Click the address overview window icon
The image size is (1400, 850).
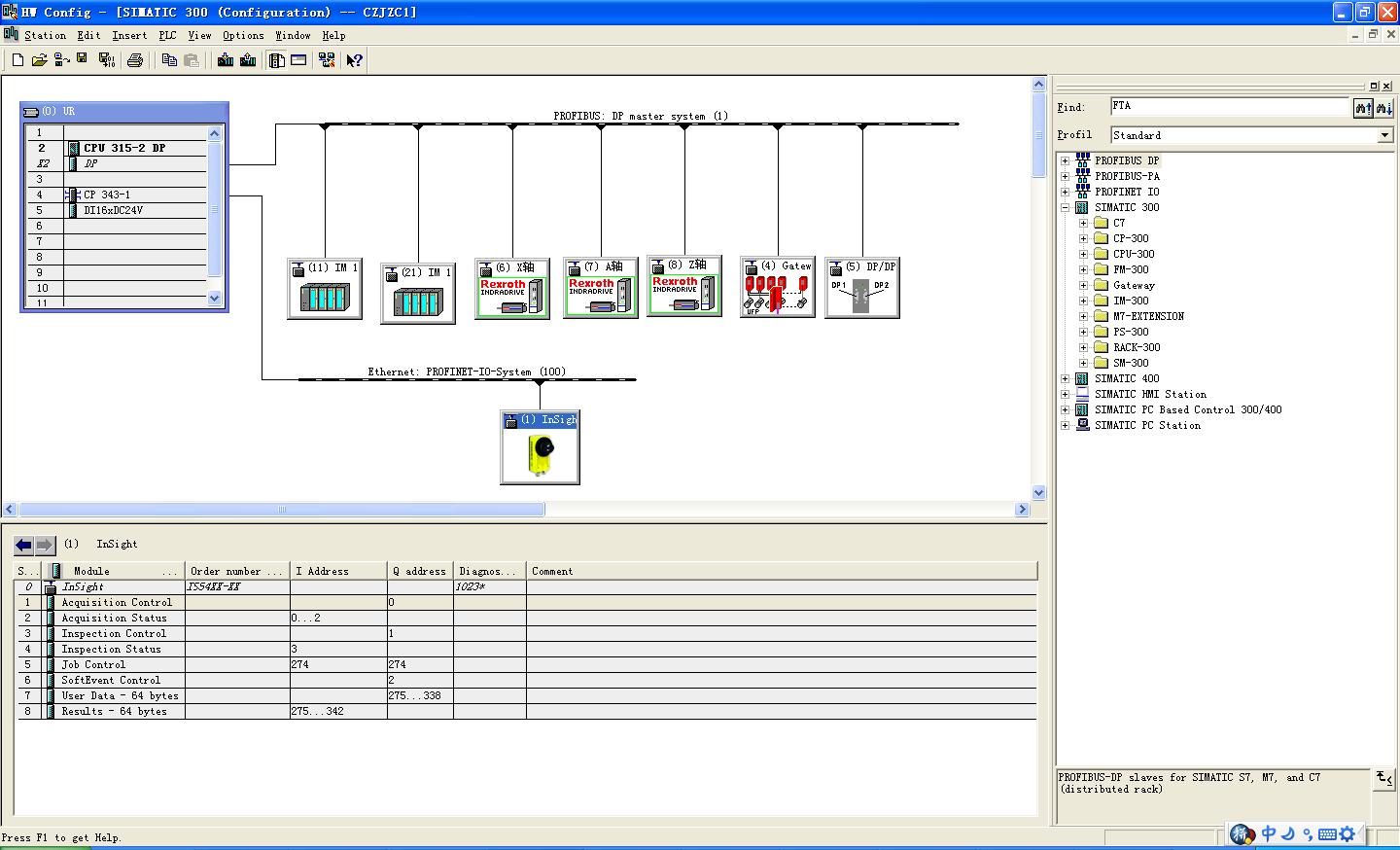[x=298, y=60]
